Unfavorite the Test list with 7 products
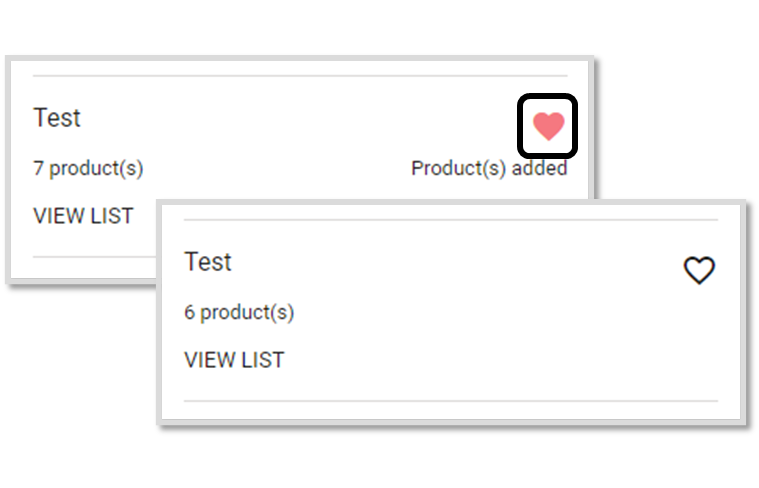759x488 pixels. tap(548, 126)
